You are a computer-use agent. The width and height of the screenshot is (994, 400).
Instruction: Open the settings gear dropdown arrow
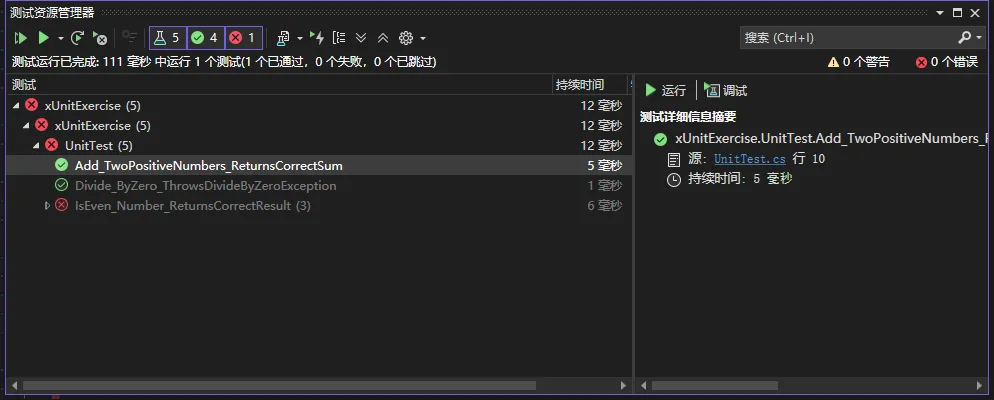tap(423, 39)
